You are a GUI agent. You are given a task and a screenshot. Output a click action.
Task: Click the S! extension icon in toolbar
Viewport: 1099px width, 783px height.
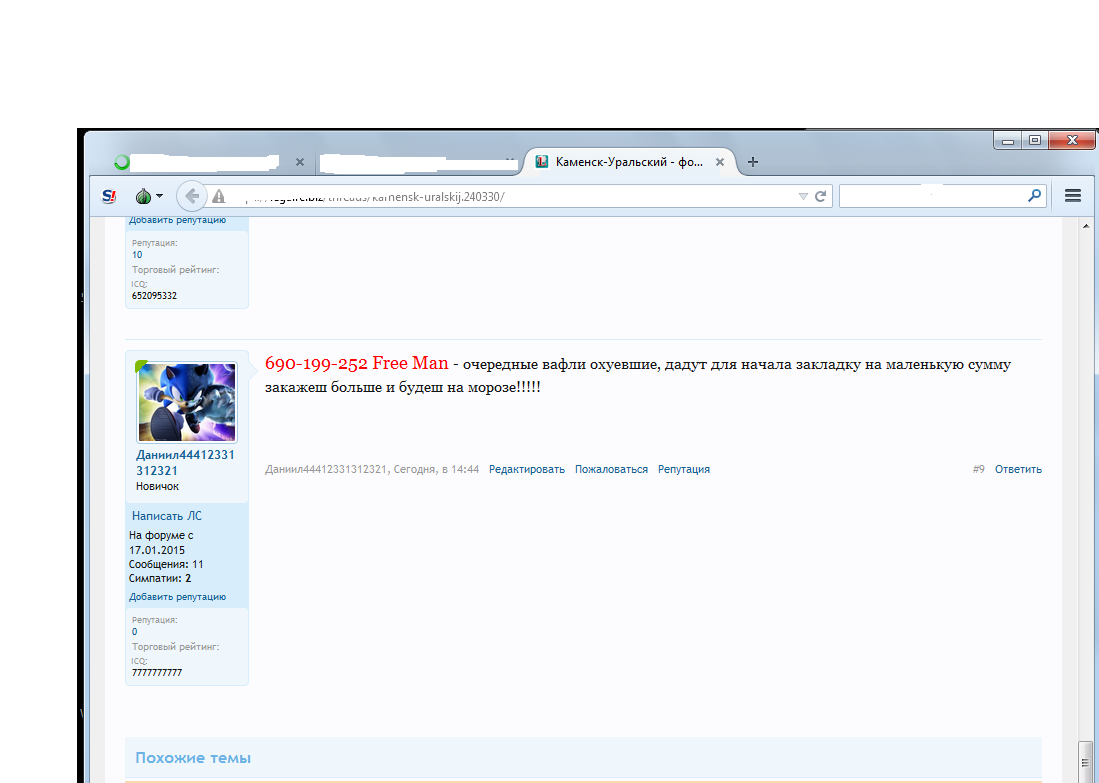tap(109, 197)
